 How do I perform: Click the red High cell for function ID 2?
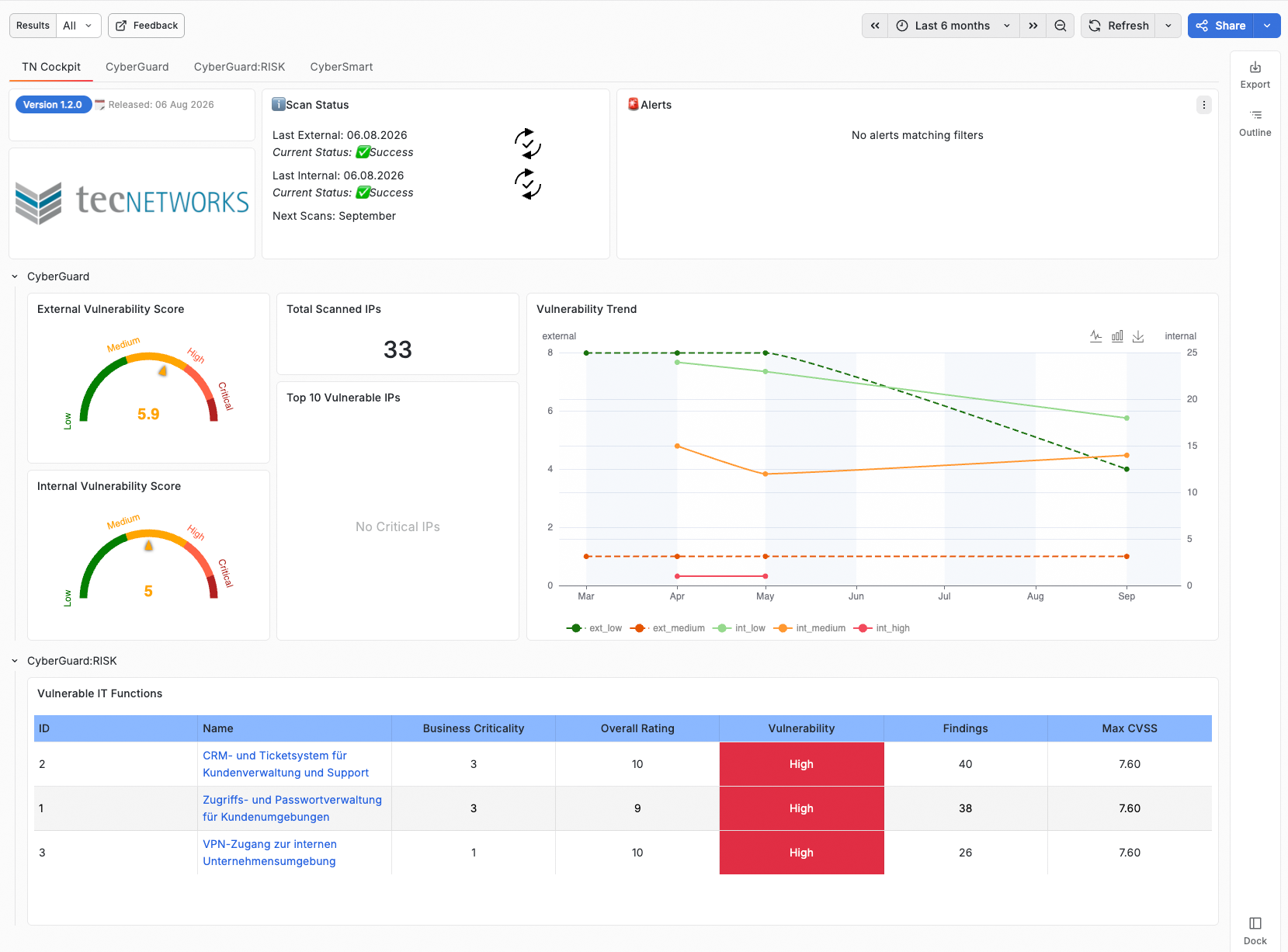[x=801, y=764]
